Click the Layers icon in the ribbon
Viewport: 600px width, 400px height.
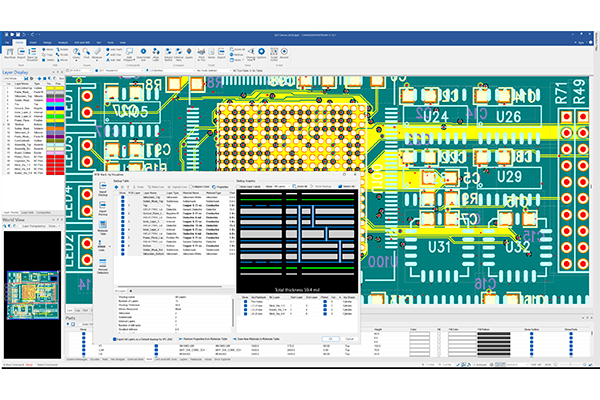189,53
